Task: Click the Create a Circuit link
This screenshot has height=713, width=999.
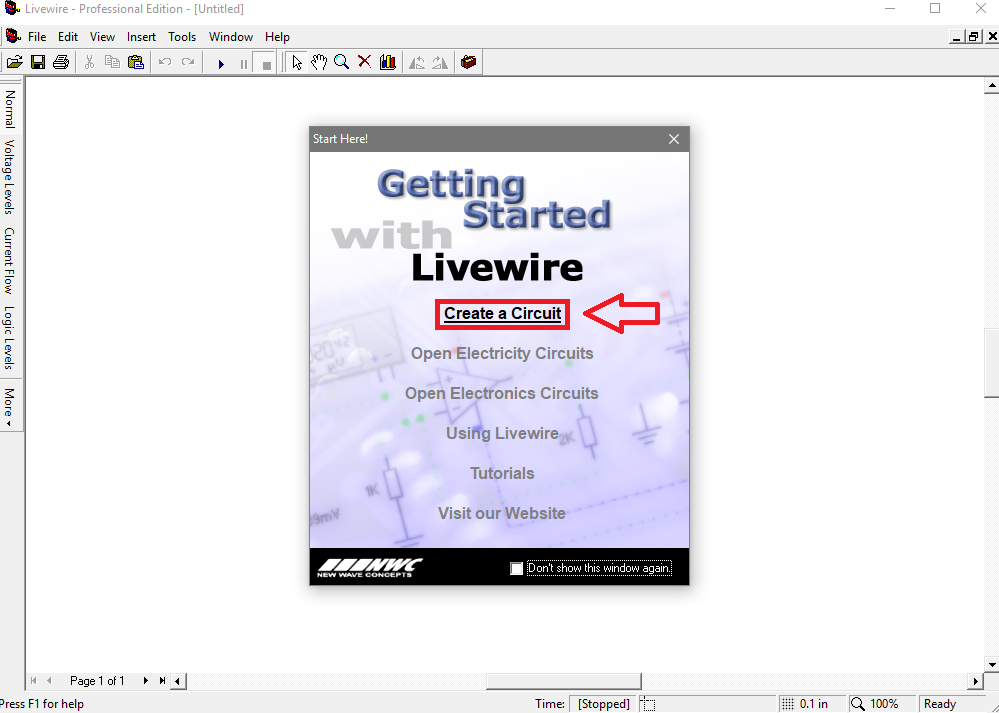Action: pyautogui.click(x=502, y=313)
